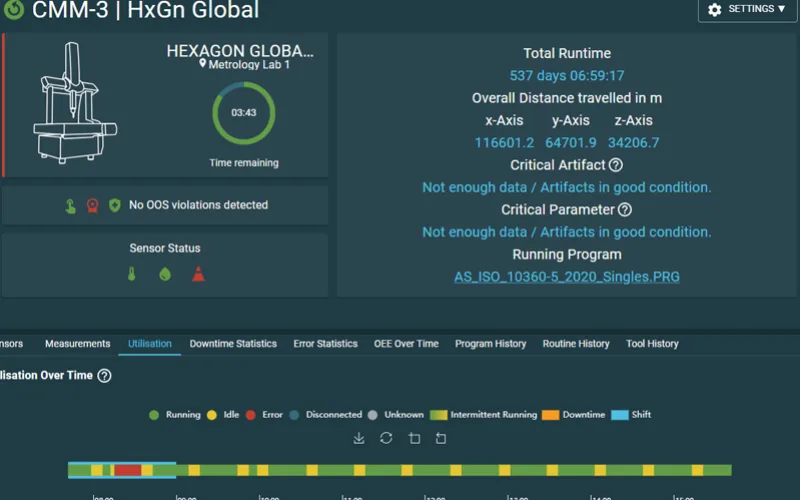This screenshot has width=800, height=500.
Task: Toggle the Disconnected legend entry
Action: click(326, 415)
